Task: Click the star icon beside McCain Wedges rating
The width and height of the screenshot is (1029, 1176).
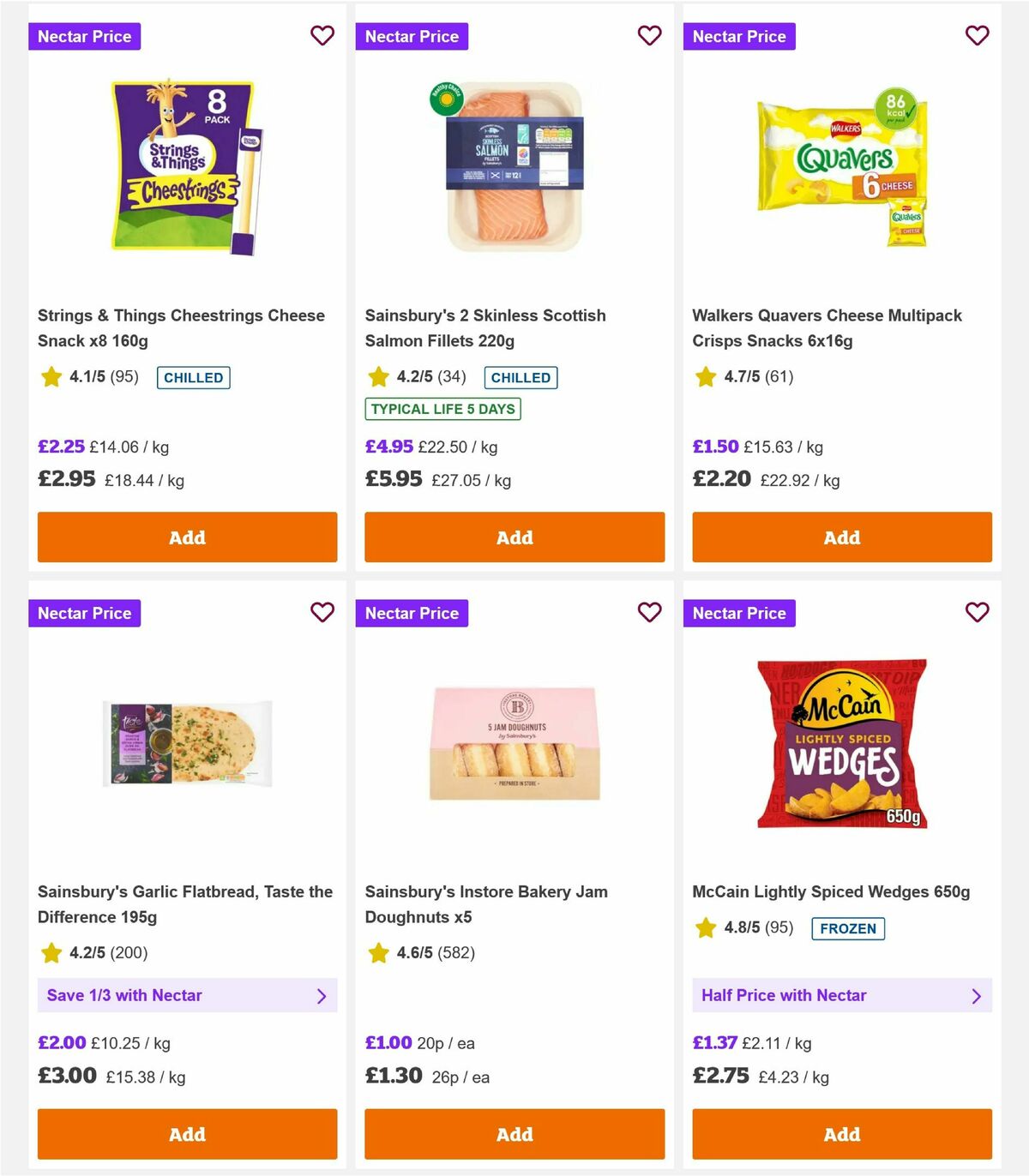Action: 705,927
